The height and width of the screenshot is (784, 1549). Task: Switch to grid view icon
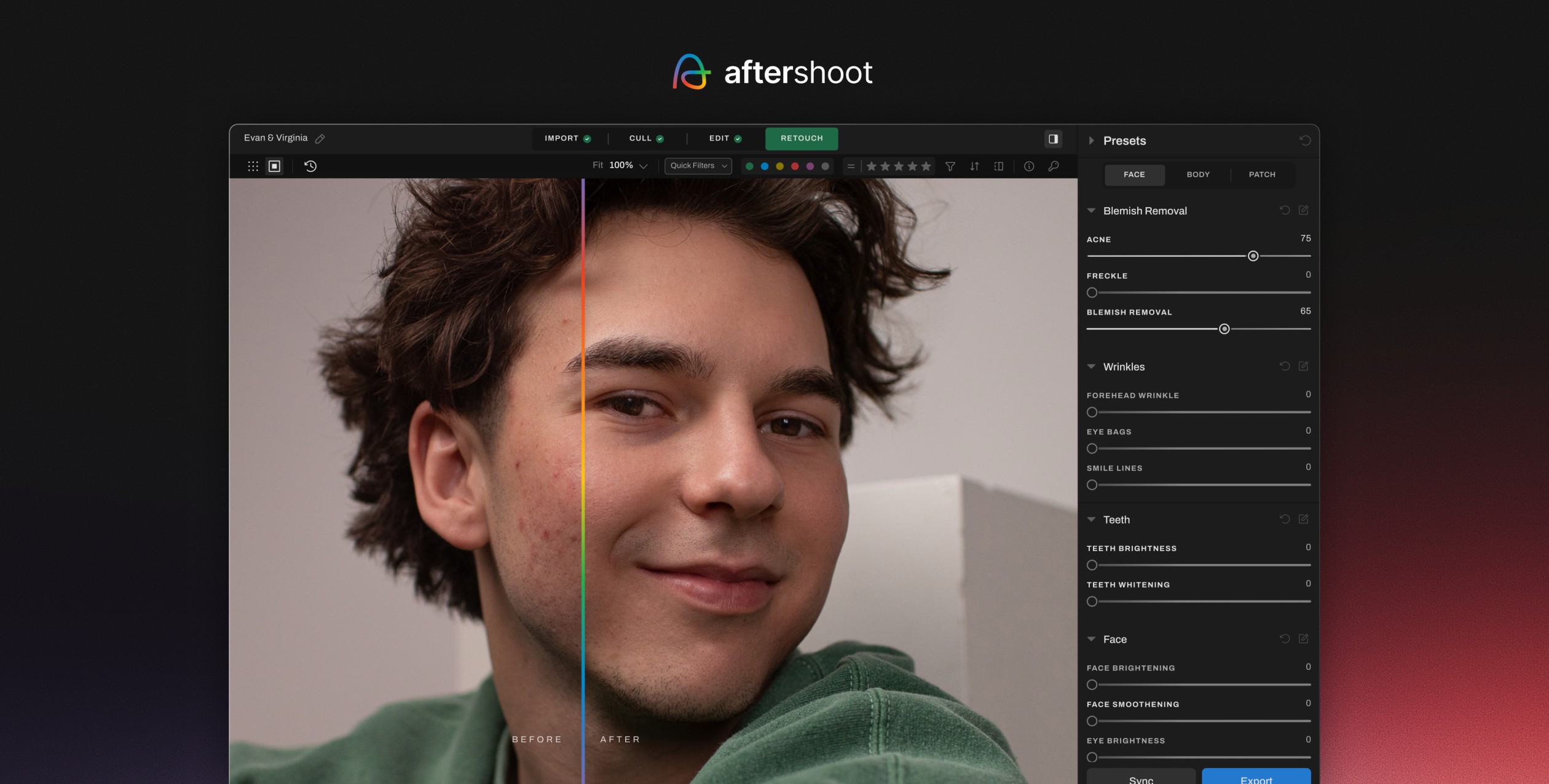tap(253, 167)
